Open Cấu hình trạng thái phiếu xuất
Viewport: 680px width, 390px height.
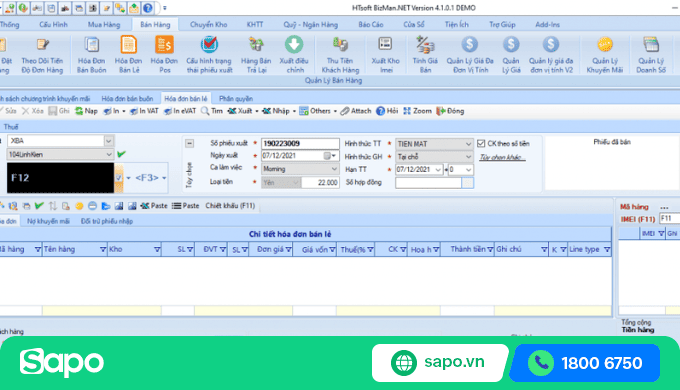click(209, 55)
